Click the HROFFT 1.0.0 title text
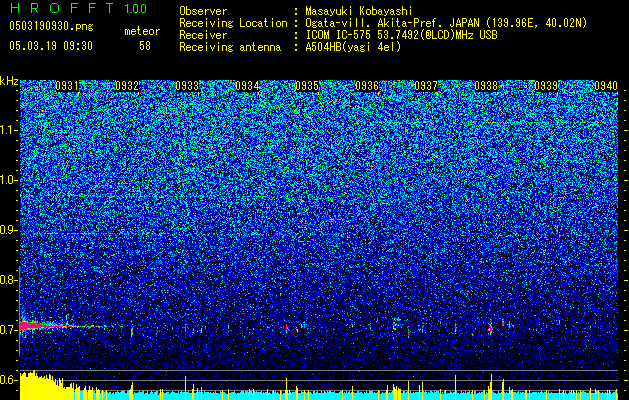629x400 pixels. point(79,8)
